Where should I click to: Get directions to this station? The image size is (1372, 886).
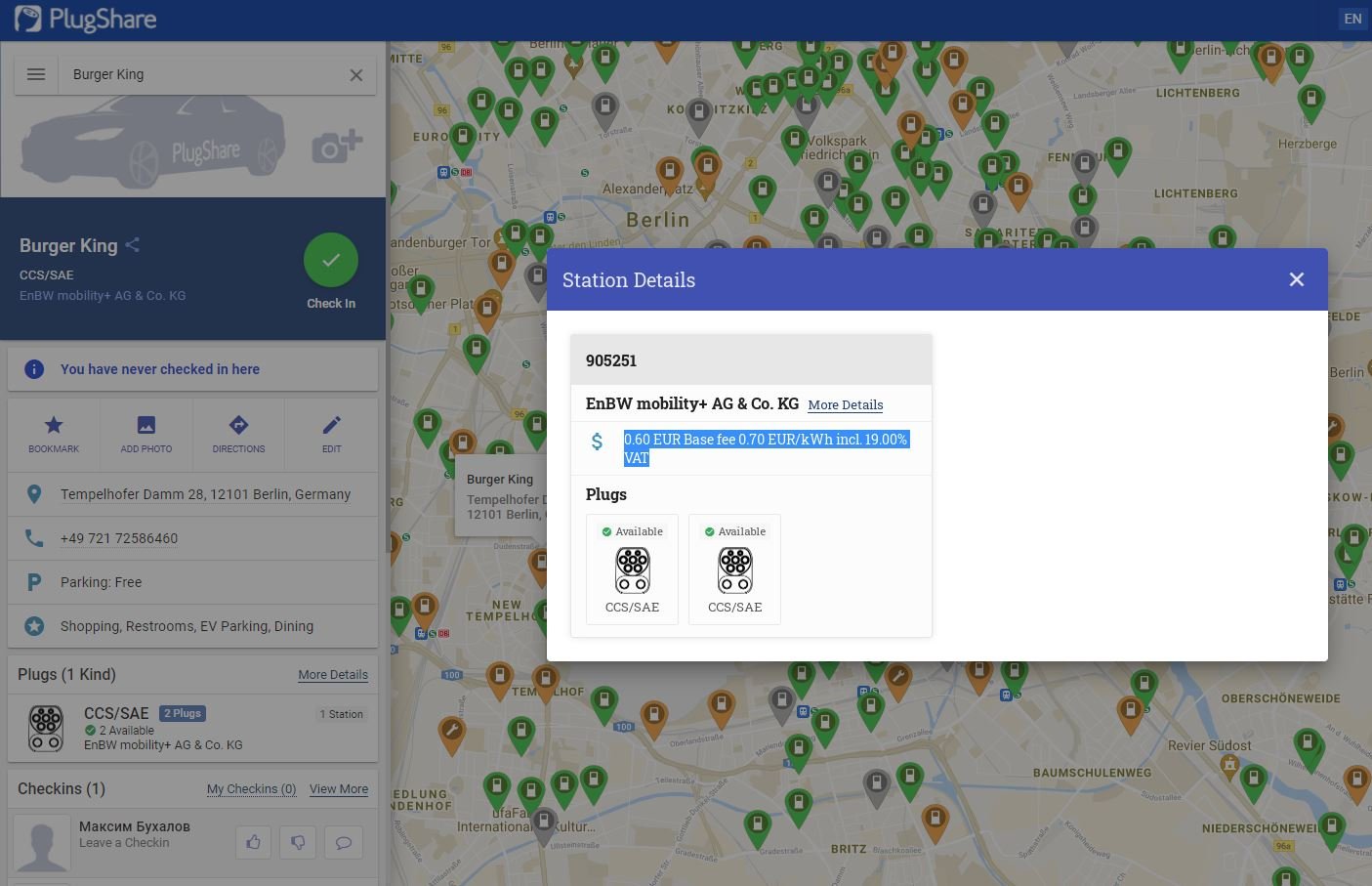238,435
